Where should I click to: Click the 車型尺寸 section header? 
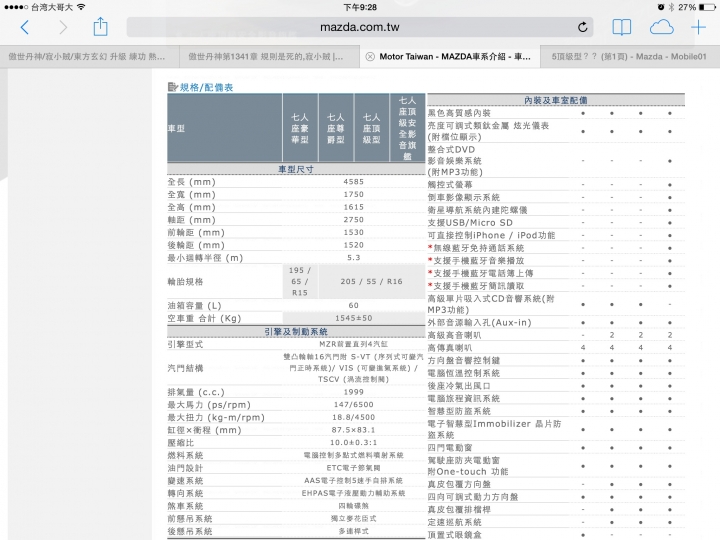pyautogui.click(x=296, y=169)
